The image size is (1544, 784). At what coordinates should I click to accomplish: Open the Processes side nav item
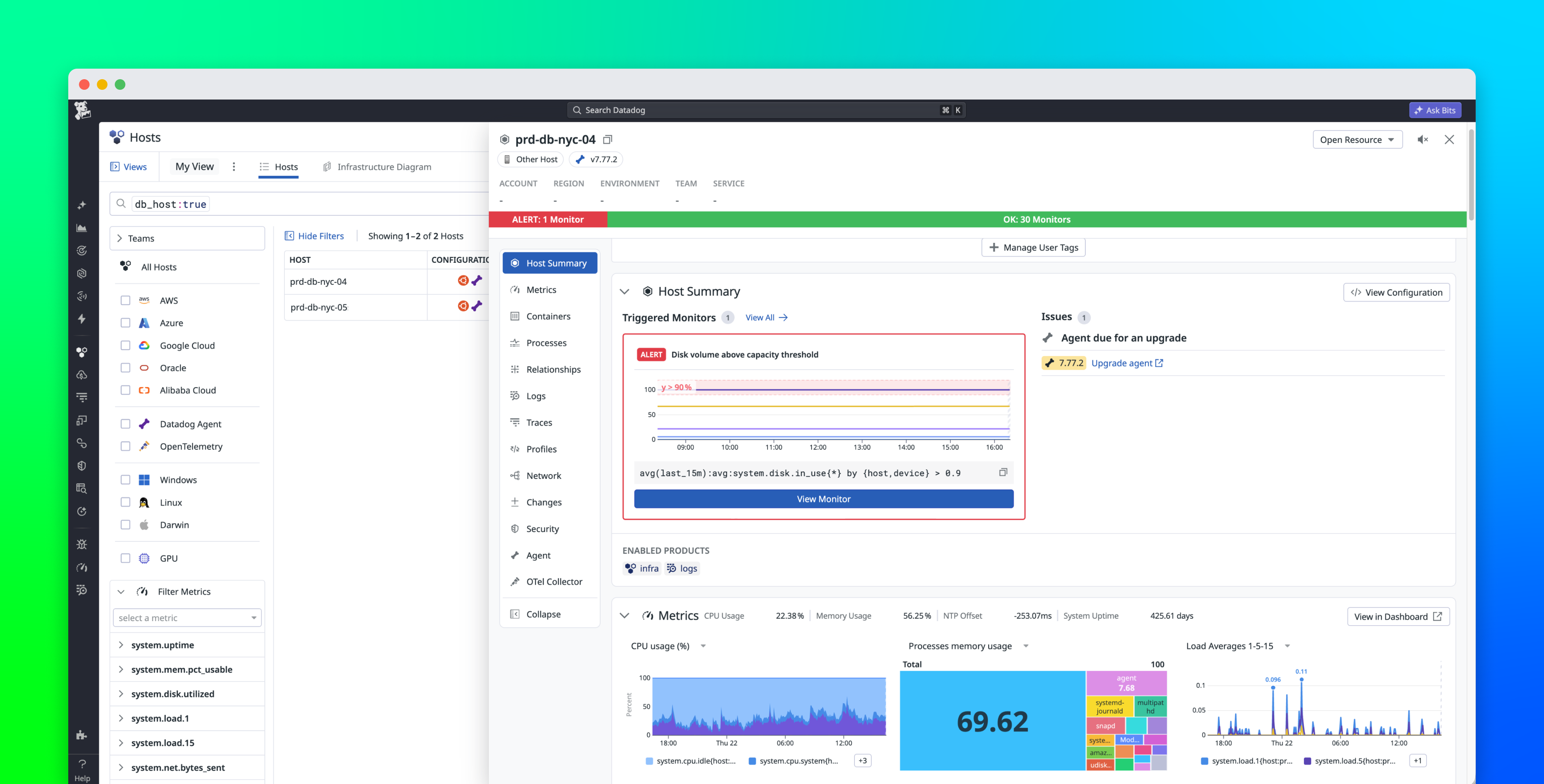pyautogui.click(x=550, y=343)
